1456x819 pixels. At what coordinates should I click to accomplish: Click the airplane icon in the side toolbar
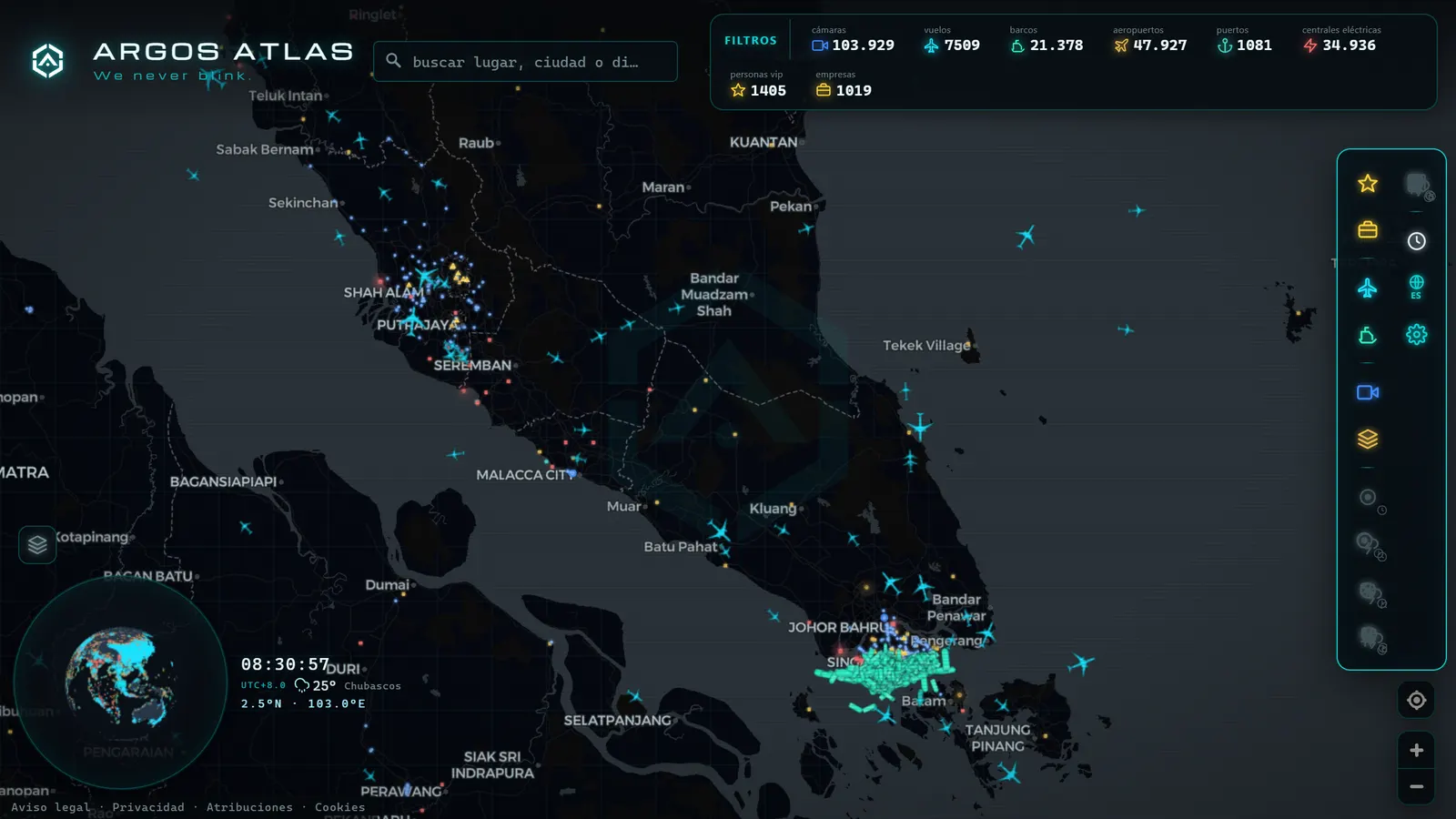(x=1368, y=288)
